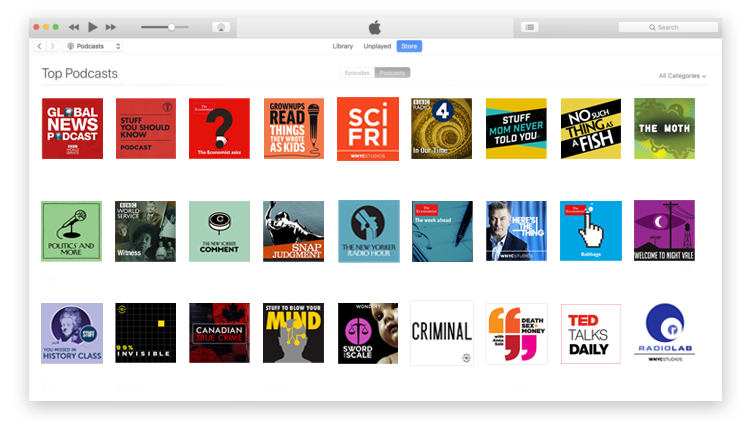Open The New Yorker Comment podcast
Viewport: 750px width, 439px height.
(220, 231)
